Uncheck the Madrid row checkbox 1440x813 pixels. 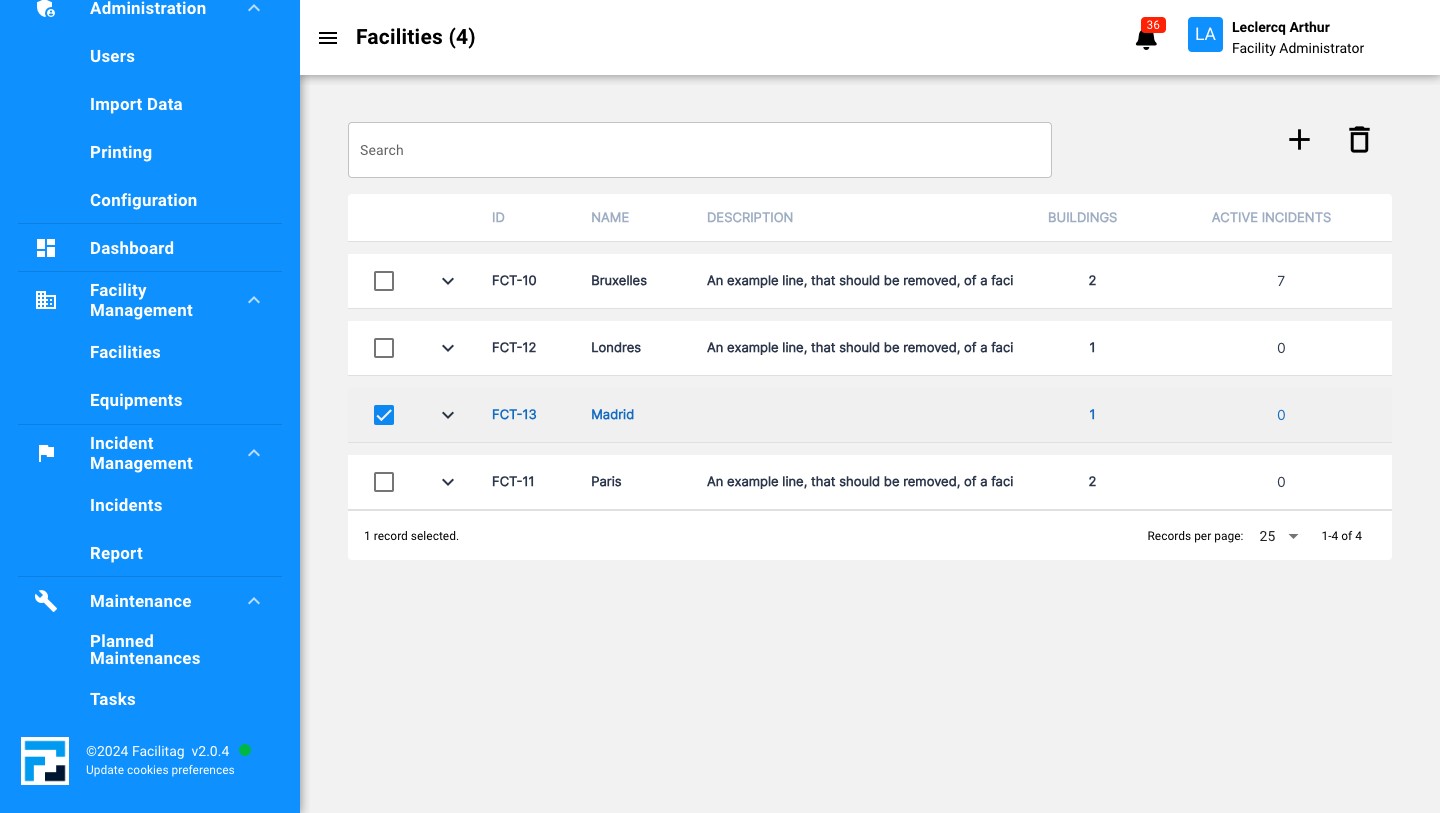tap(384, 415)
